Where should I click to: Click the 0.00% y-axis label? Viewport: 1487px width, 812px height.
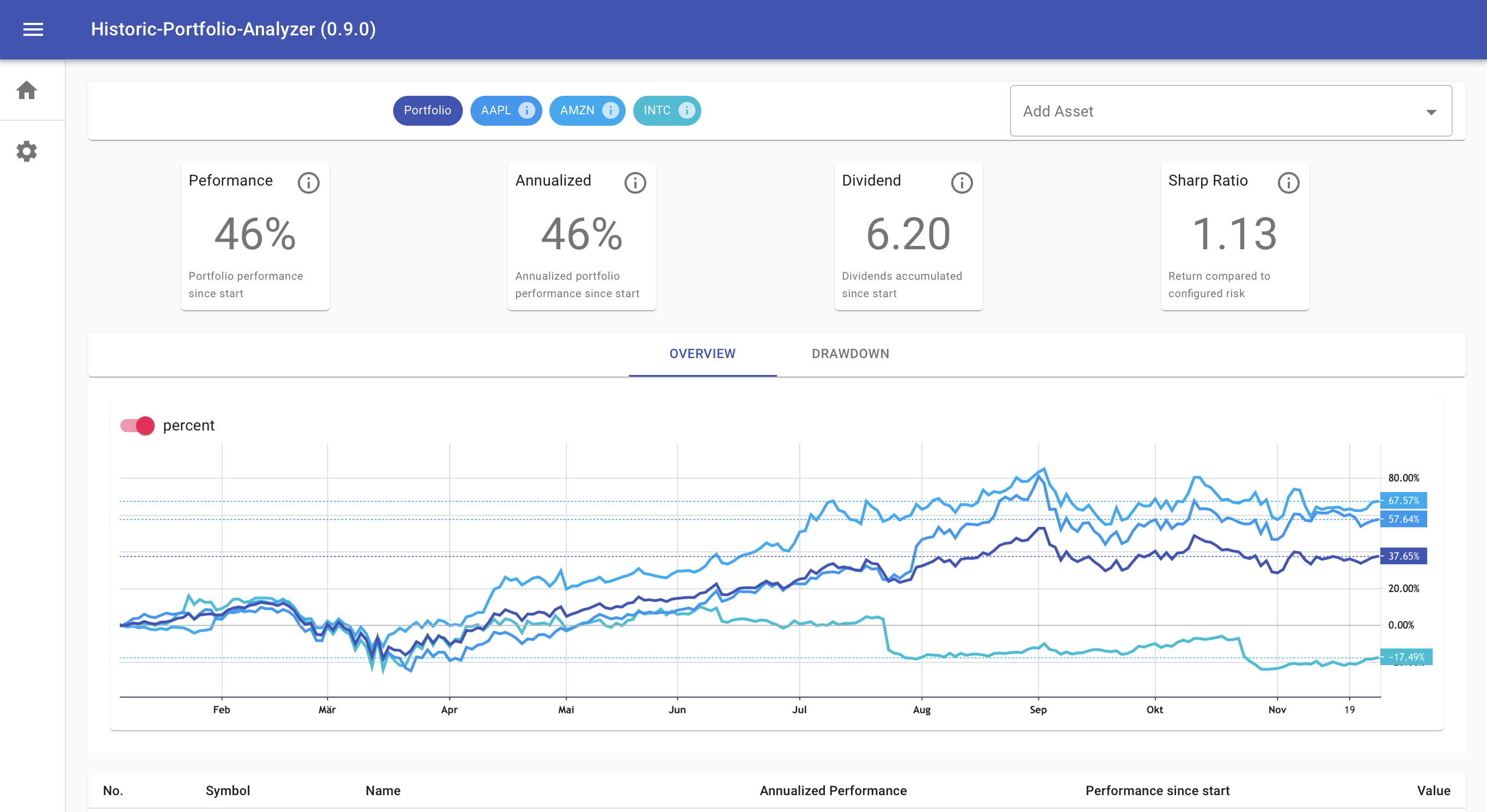click(x=1401, y=625)
